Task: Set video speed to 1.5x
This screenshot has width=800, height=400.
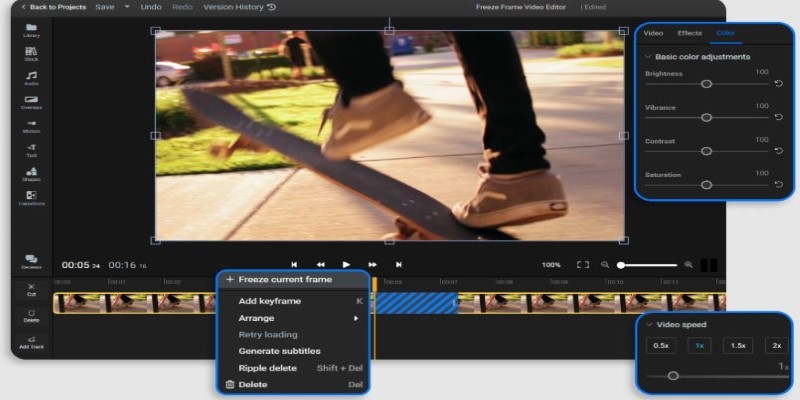Action: click(x=738, y=345)
